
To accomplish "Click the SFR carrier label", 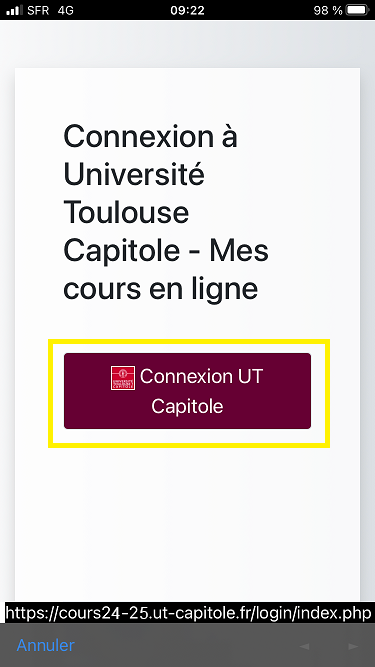I will pos(38,10).
